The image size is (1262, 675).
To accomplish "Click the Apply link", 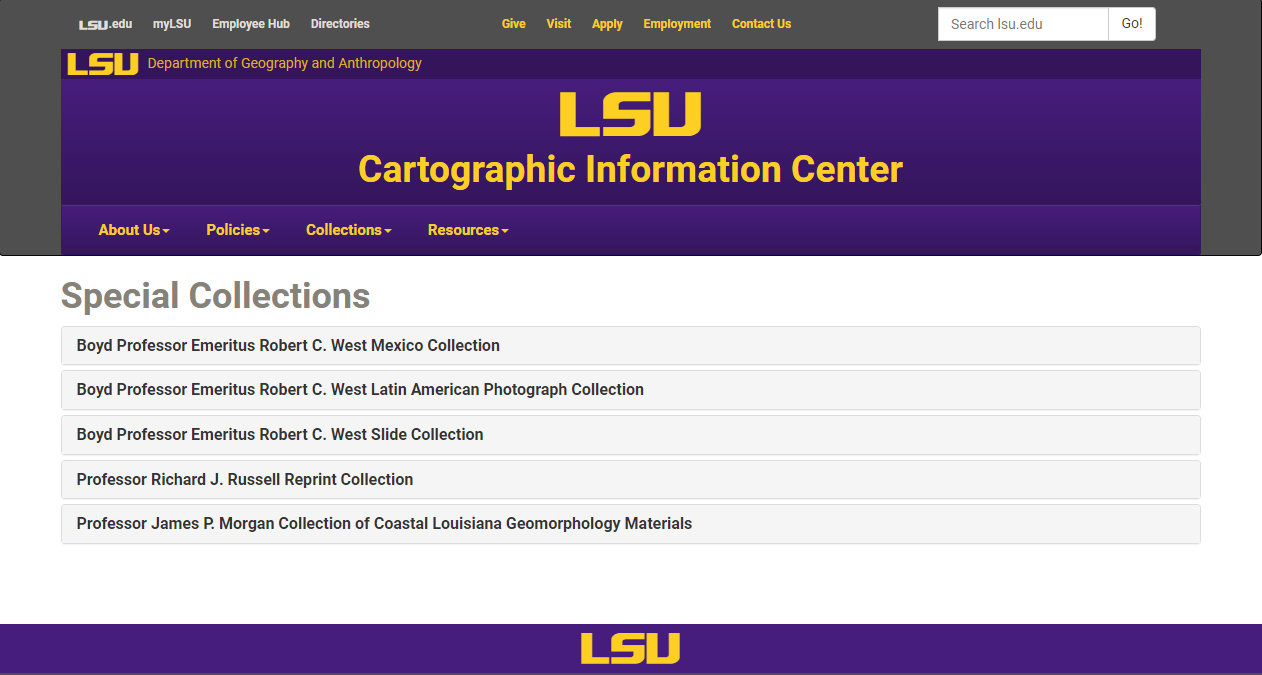I will (x=607, y=24).
